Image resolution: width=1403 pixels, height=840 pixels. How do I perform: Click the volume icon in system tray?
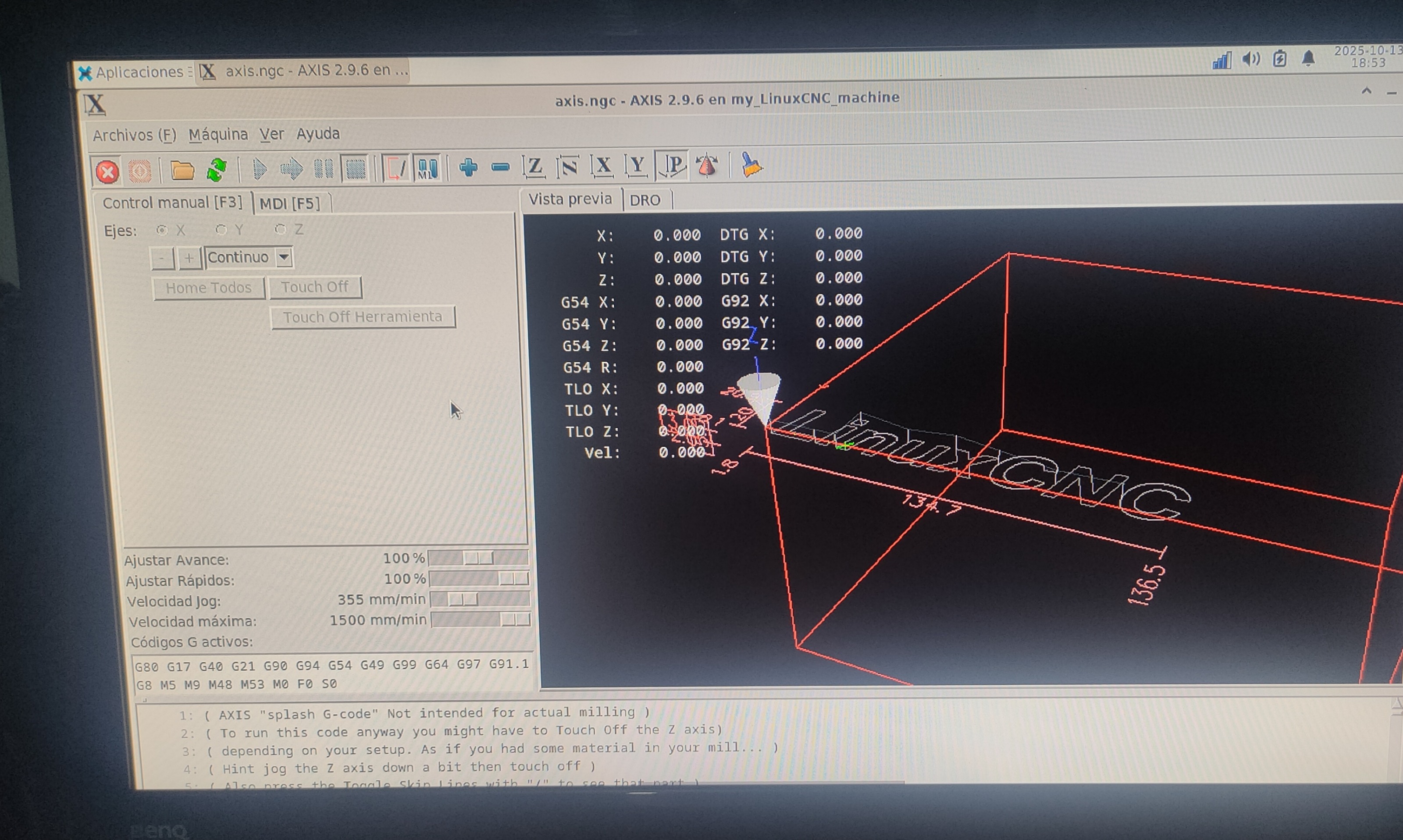1250,59
